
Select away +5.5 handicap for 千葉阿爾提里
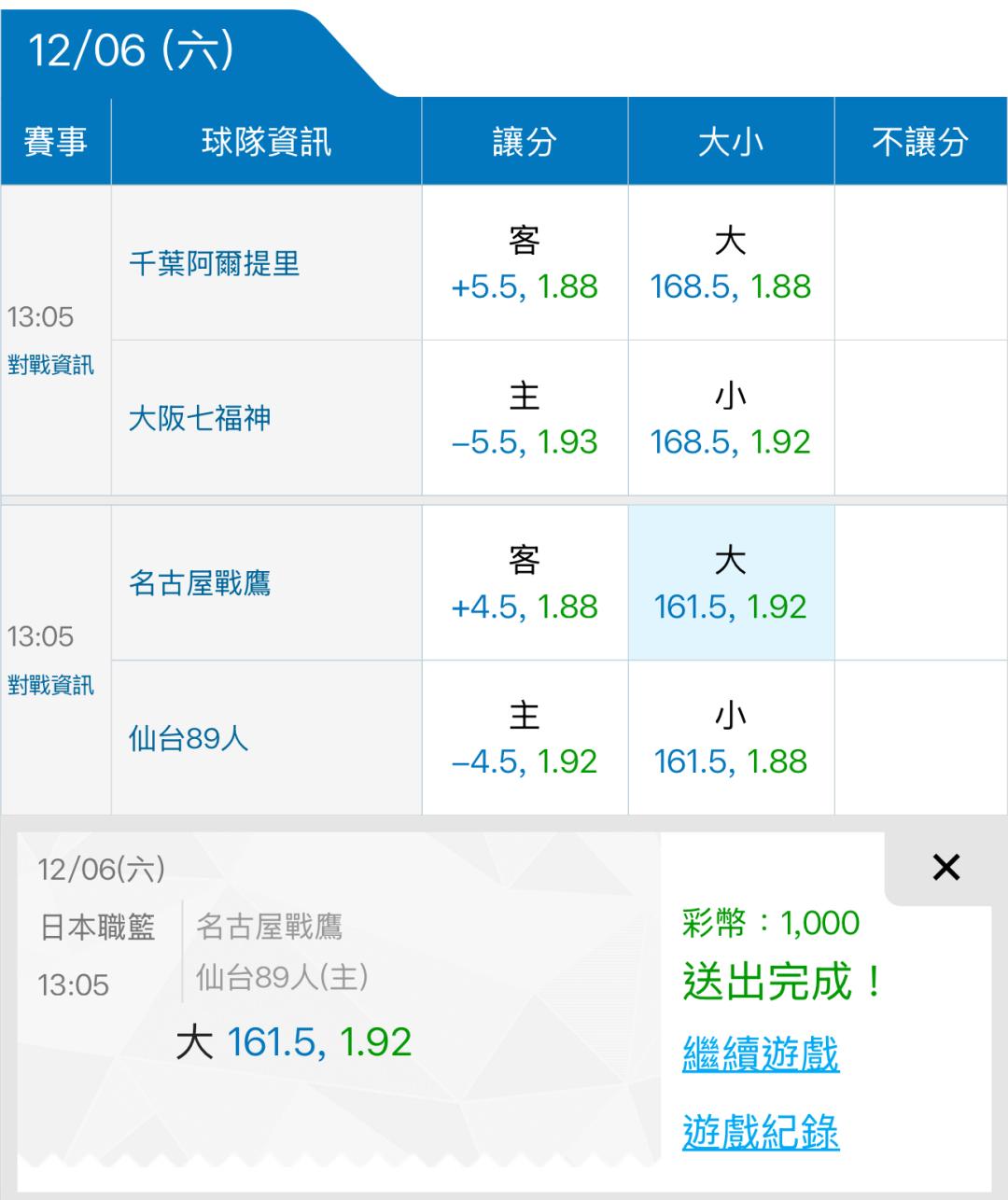[525, 264]
